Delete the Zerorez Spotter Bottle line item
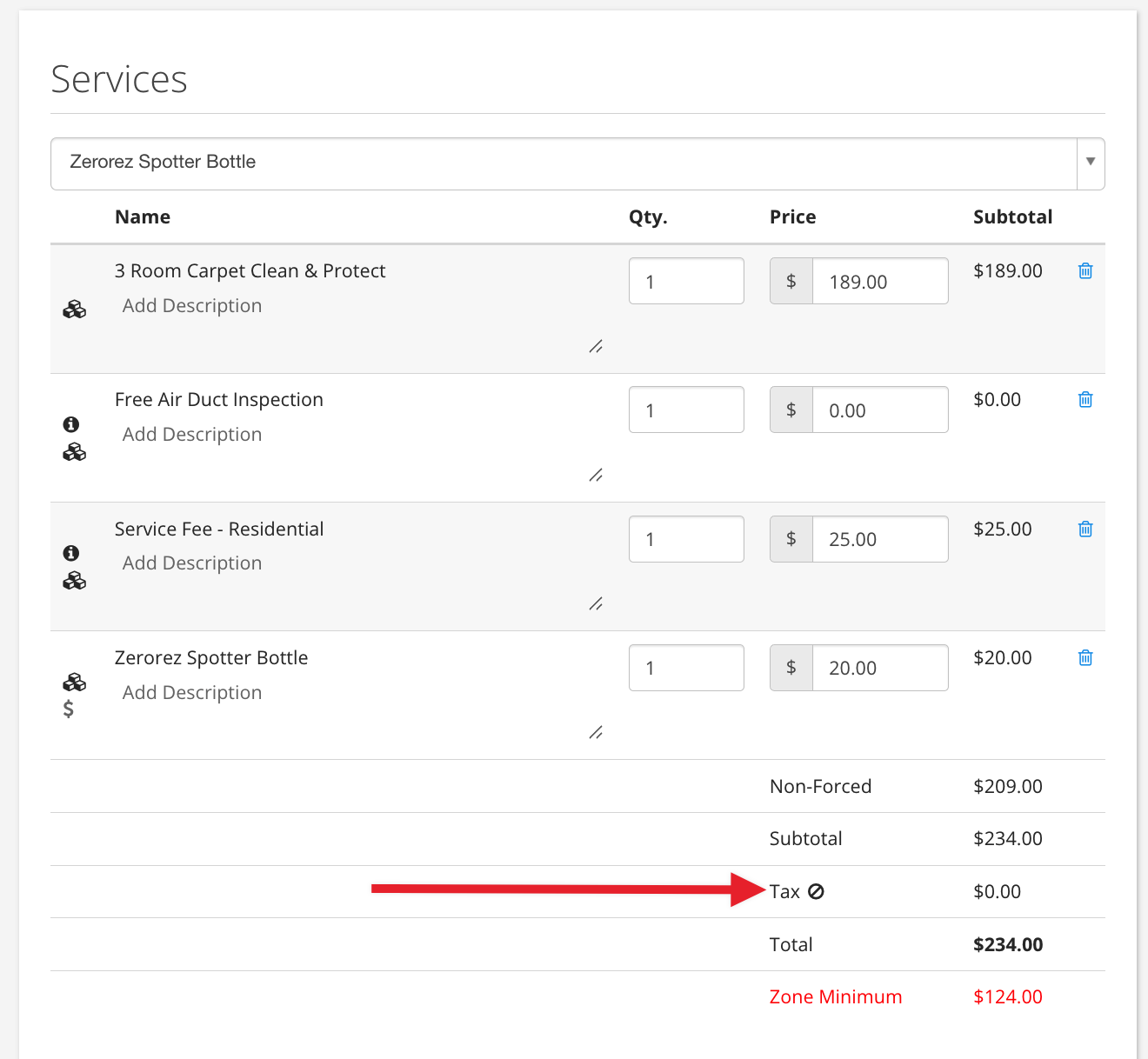 point(1085,658)
